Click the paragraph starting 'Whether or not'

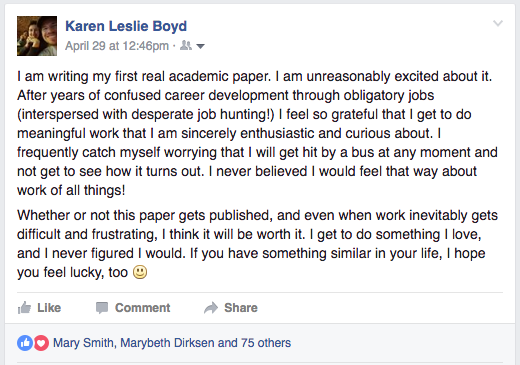257,244
